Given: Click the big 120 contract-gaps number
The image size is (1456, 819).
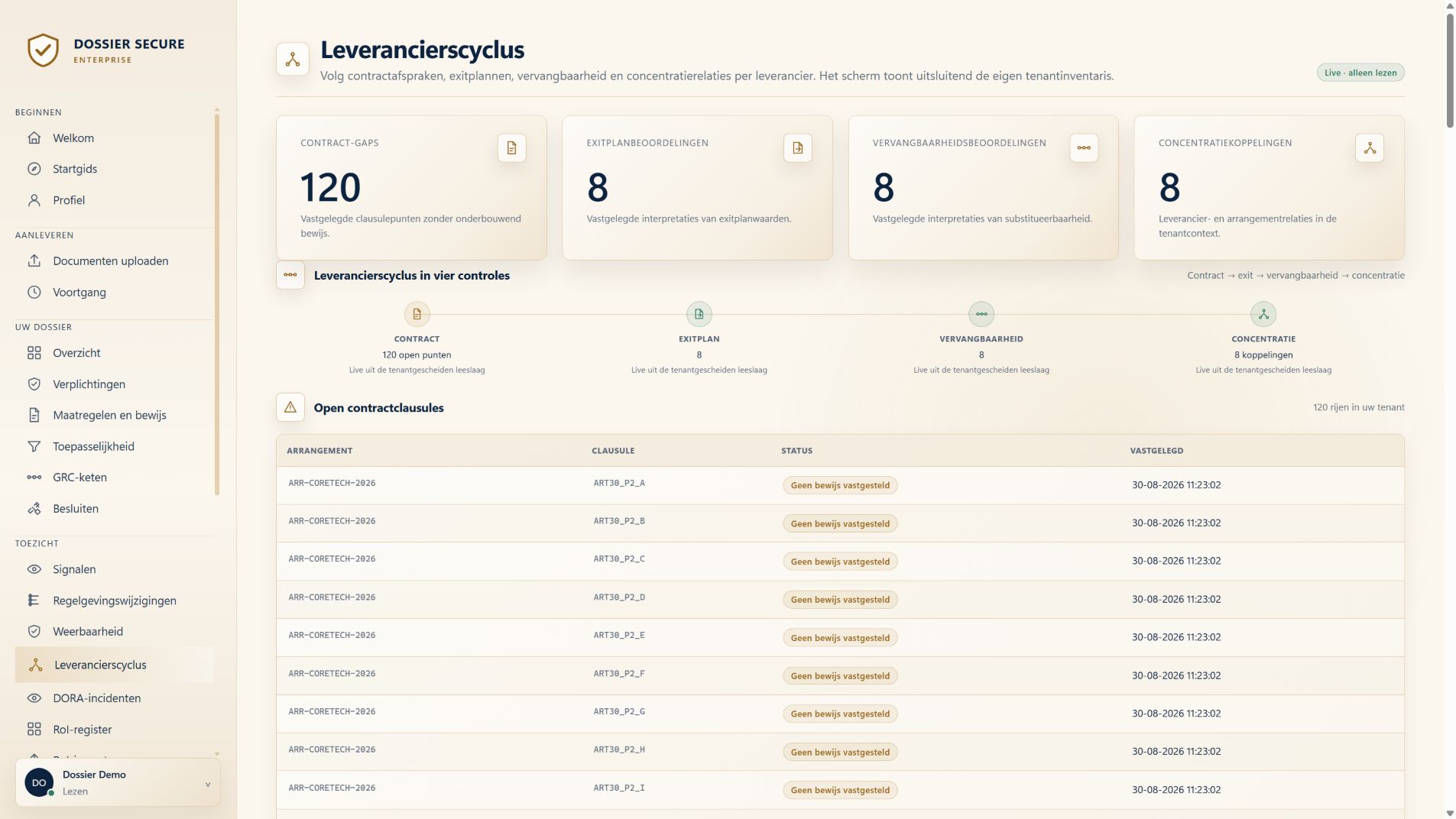Looking at the screenshot, I should click(330, 187).
